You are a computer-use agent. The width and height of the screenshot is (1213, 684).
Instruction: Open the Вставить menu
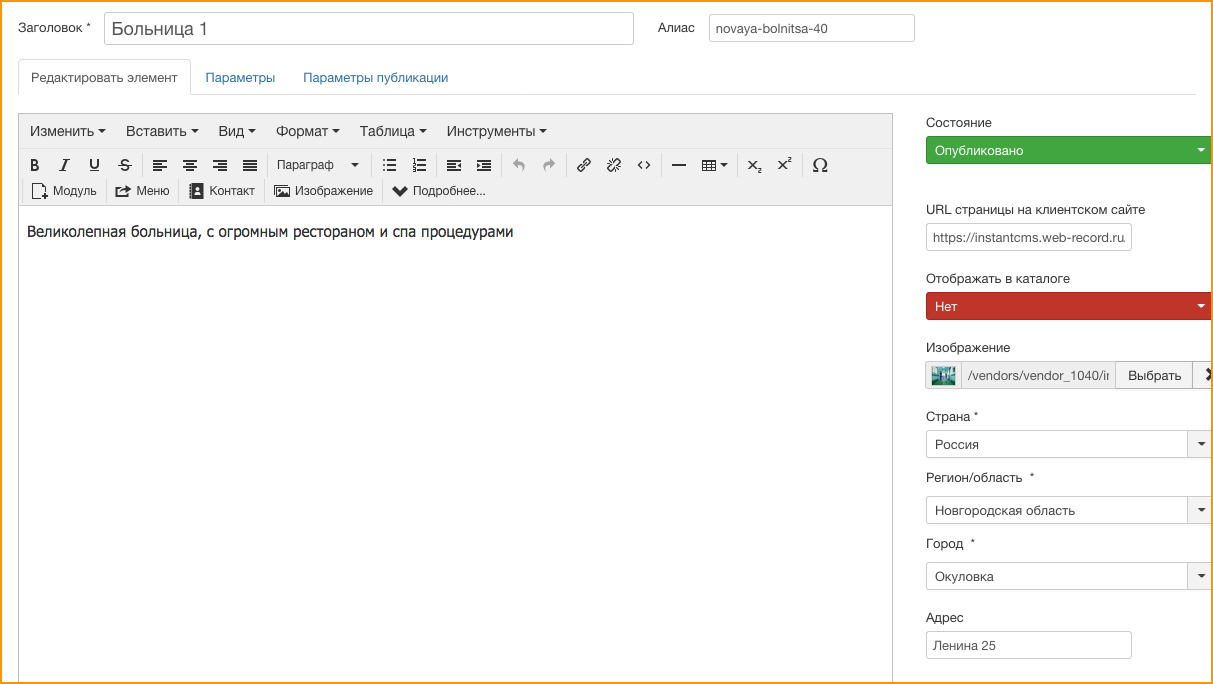[x=162, y=131]
